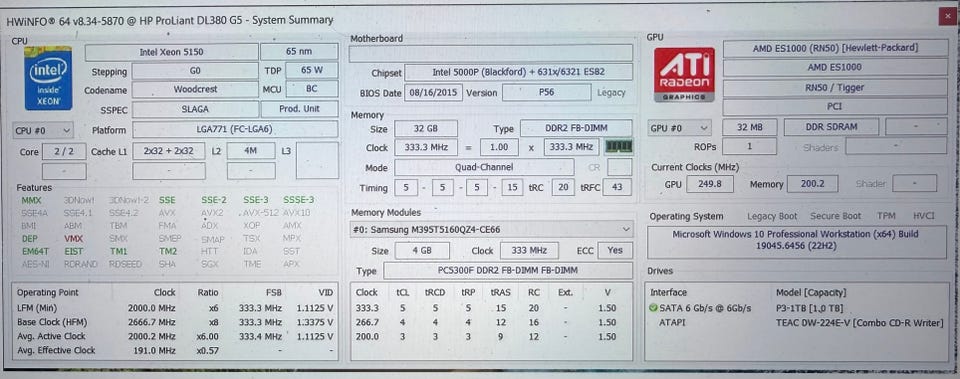Click the Intel Xeon logo

click(x=48, y=78)
